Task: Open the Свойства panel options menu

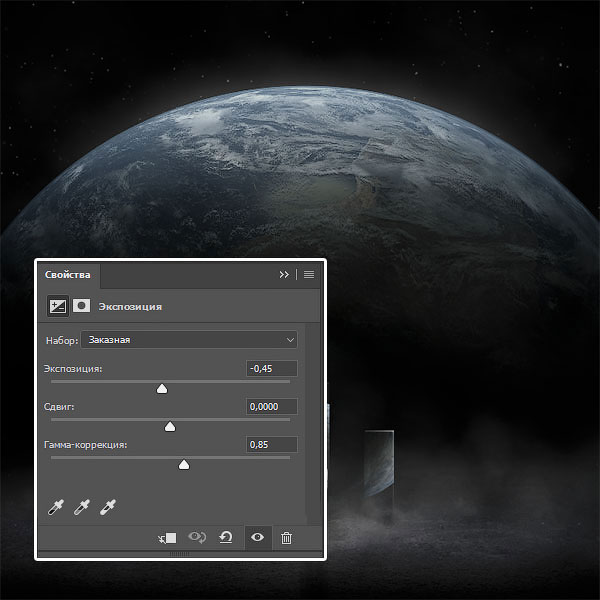Action: 309,275
